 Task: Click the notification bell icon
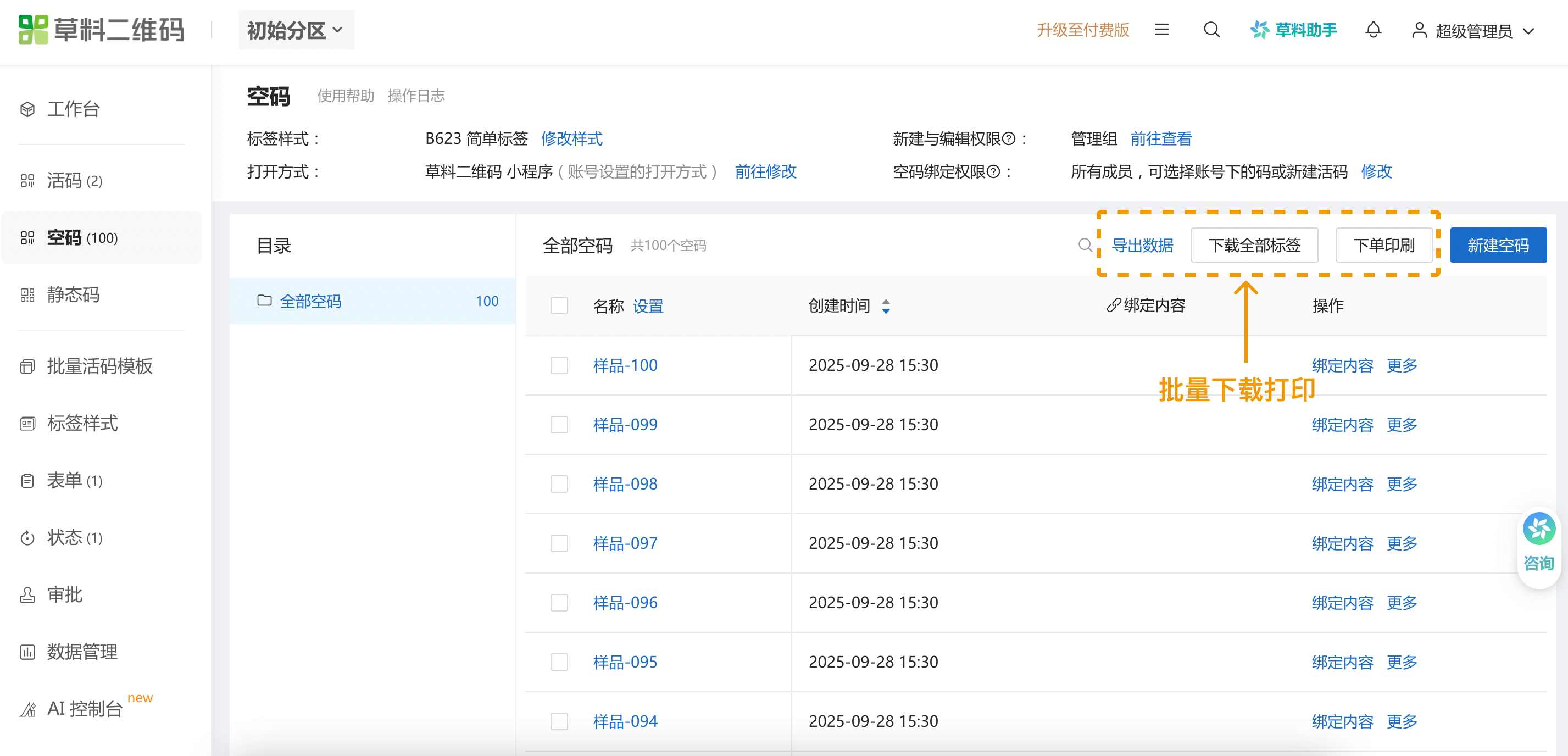tap(1372, 30)
